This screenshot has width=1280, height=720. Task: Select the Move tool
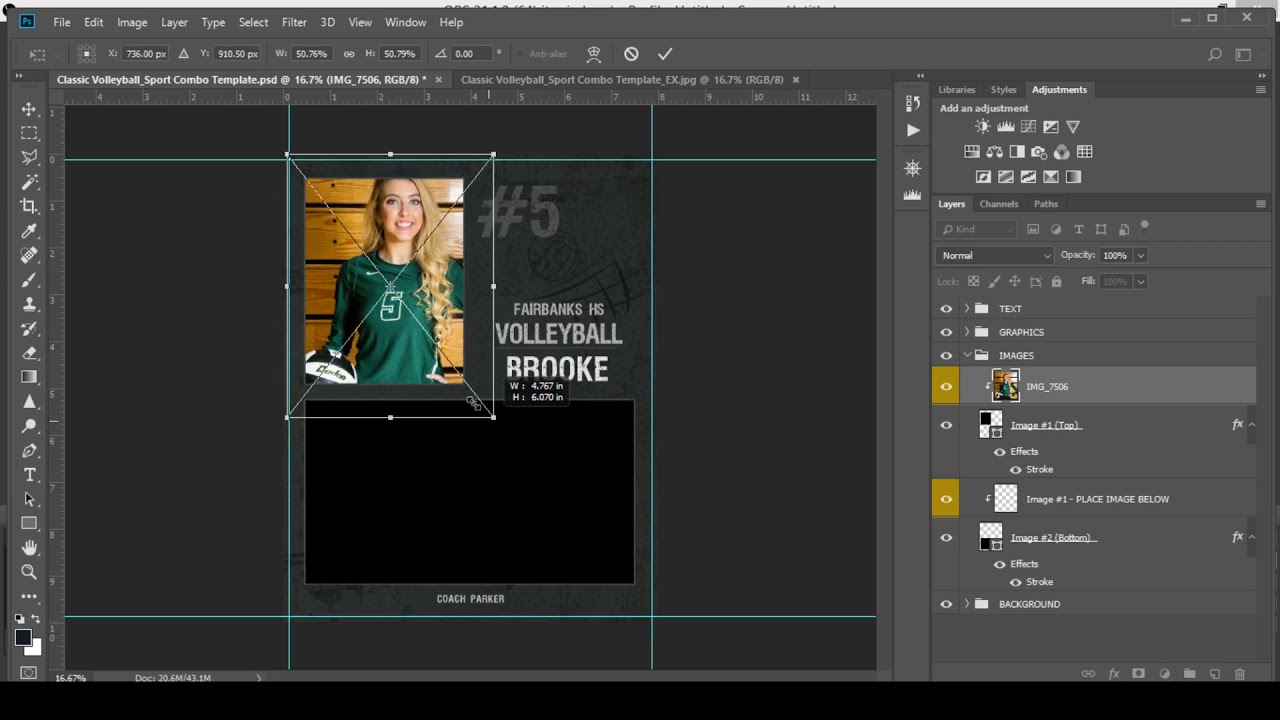click(29, 109)
